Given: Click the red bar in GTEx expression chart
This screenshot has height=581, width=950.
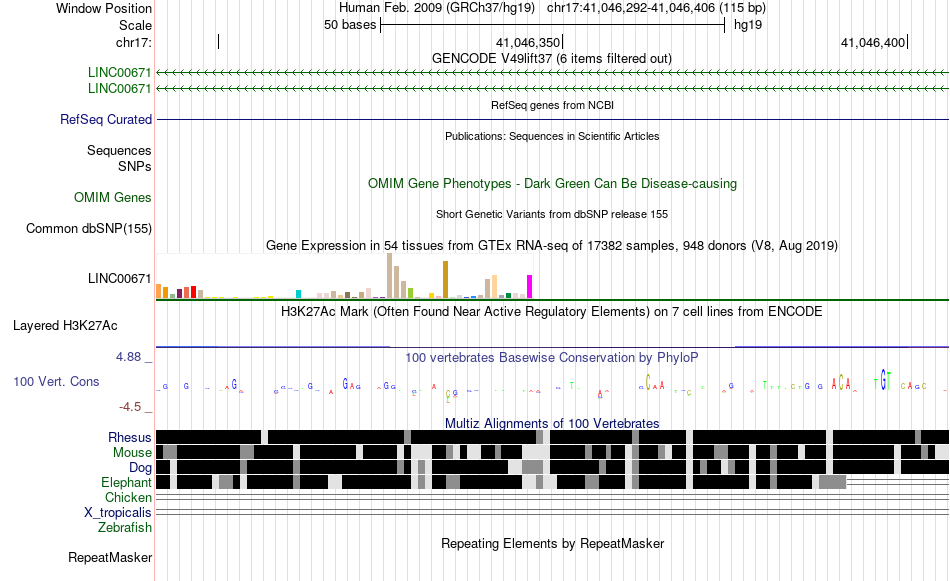Looking at the screenshot, I should pos(193,292).
